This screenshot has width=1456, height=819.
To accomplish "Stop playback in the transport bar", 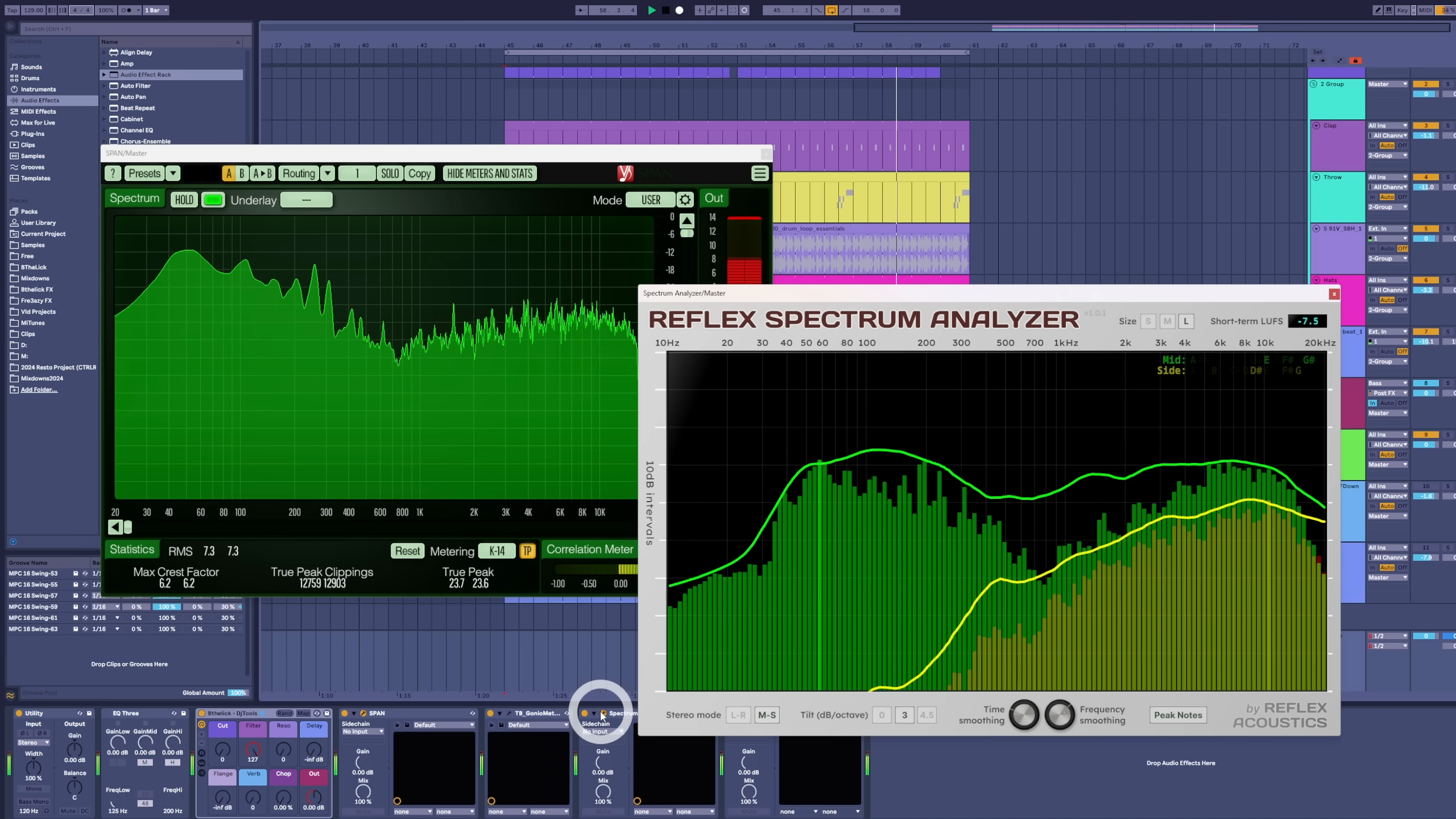I will tap(665, 10).
